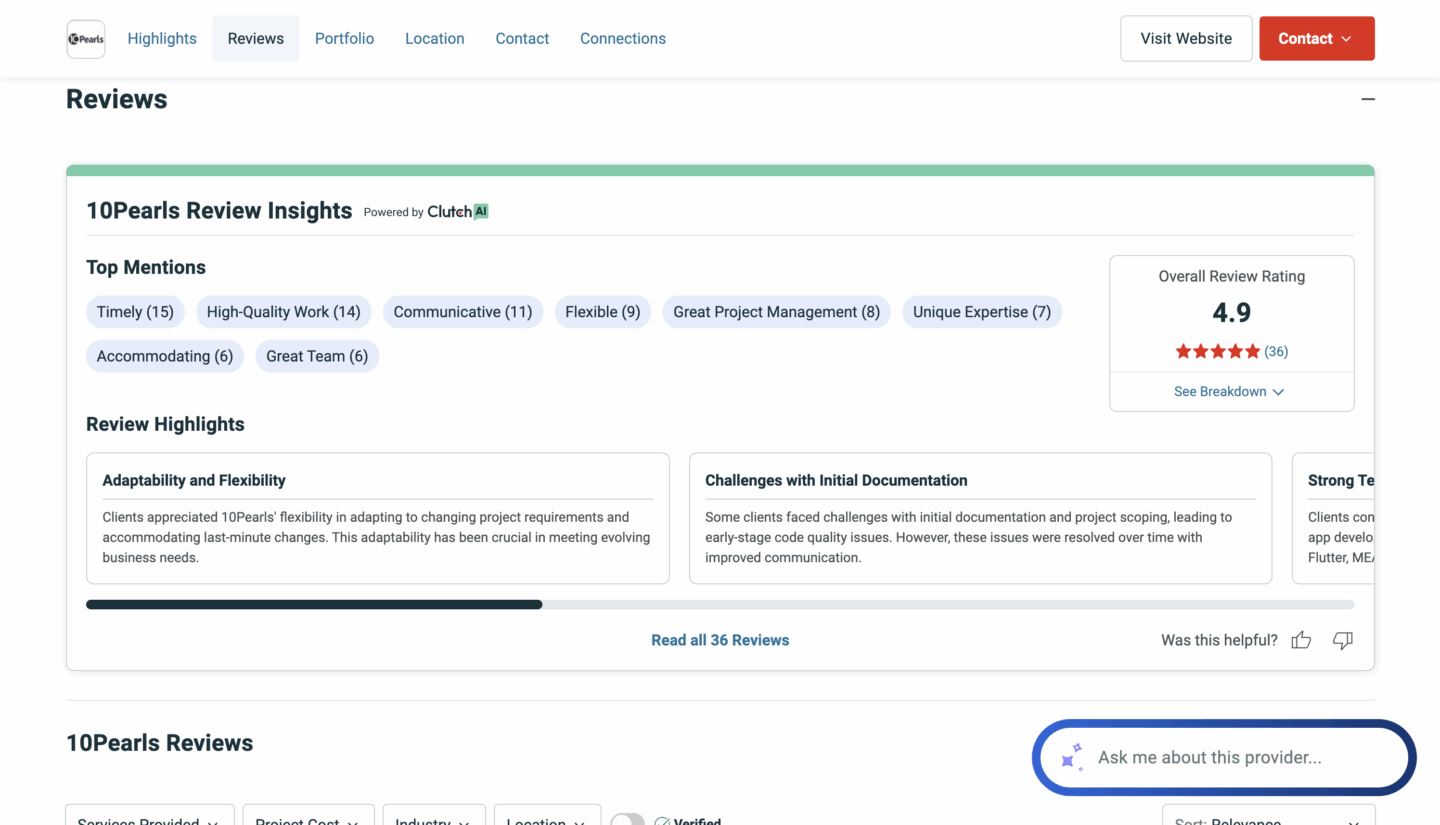Select the Great Project Management (8) tag
Image resolution: width=1440 pixels, height=825 pixels.
[777, 312]
